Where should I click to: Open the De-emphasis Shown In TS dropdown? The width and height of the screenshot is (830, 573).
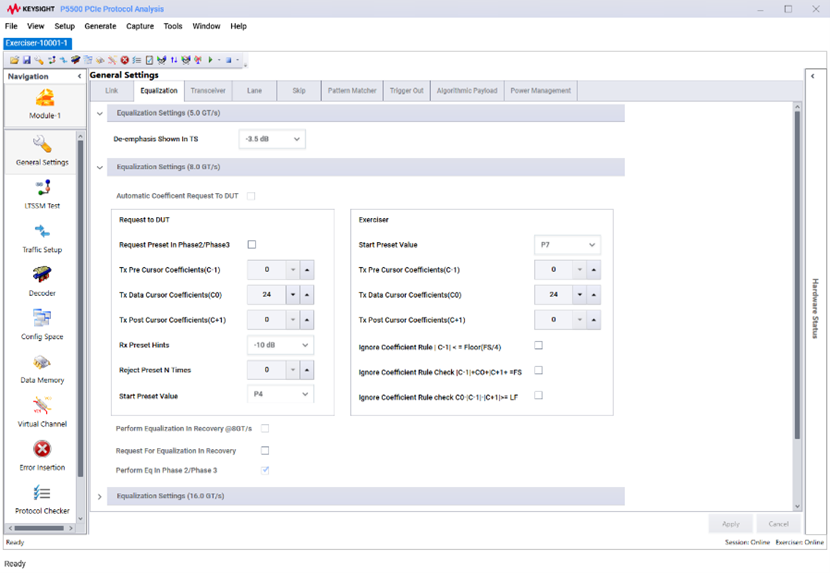[x=271, y=139]
